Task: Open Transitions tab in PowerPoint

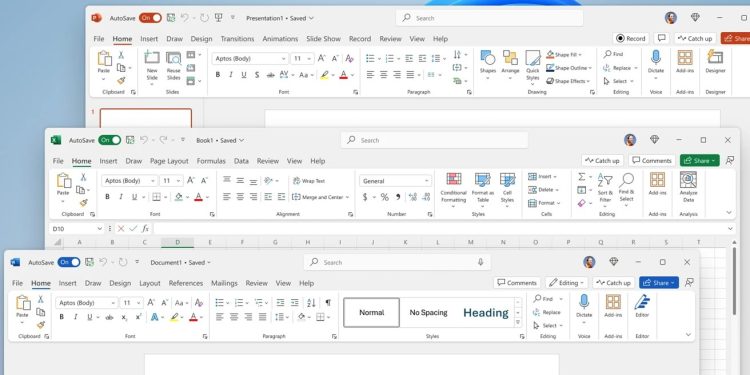Action: [237, 39]
